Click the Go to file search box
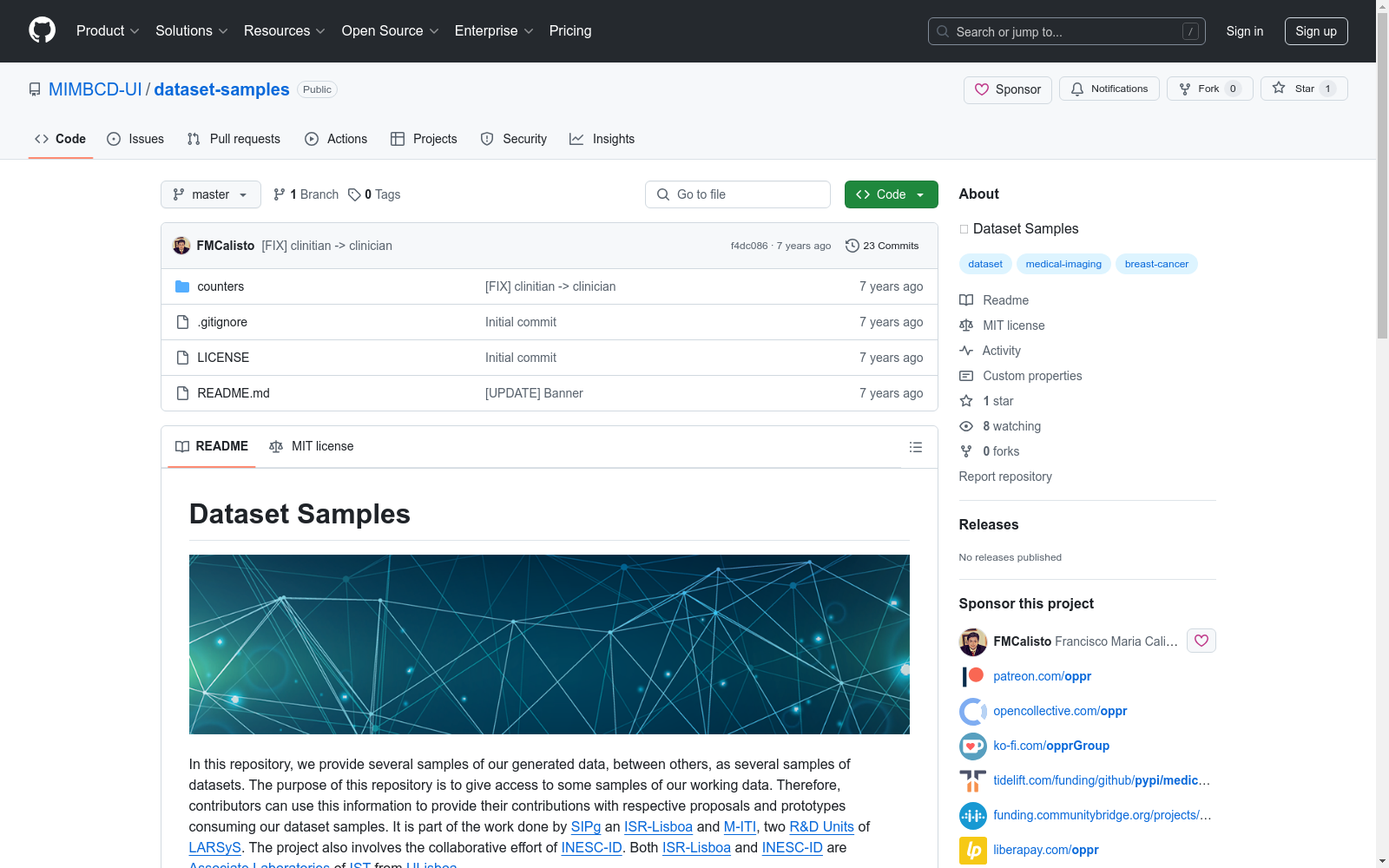This screenshot has width=1389, height=868. coord(738,194)
